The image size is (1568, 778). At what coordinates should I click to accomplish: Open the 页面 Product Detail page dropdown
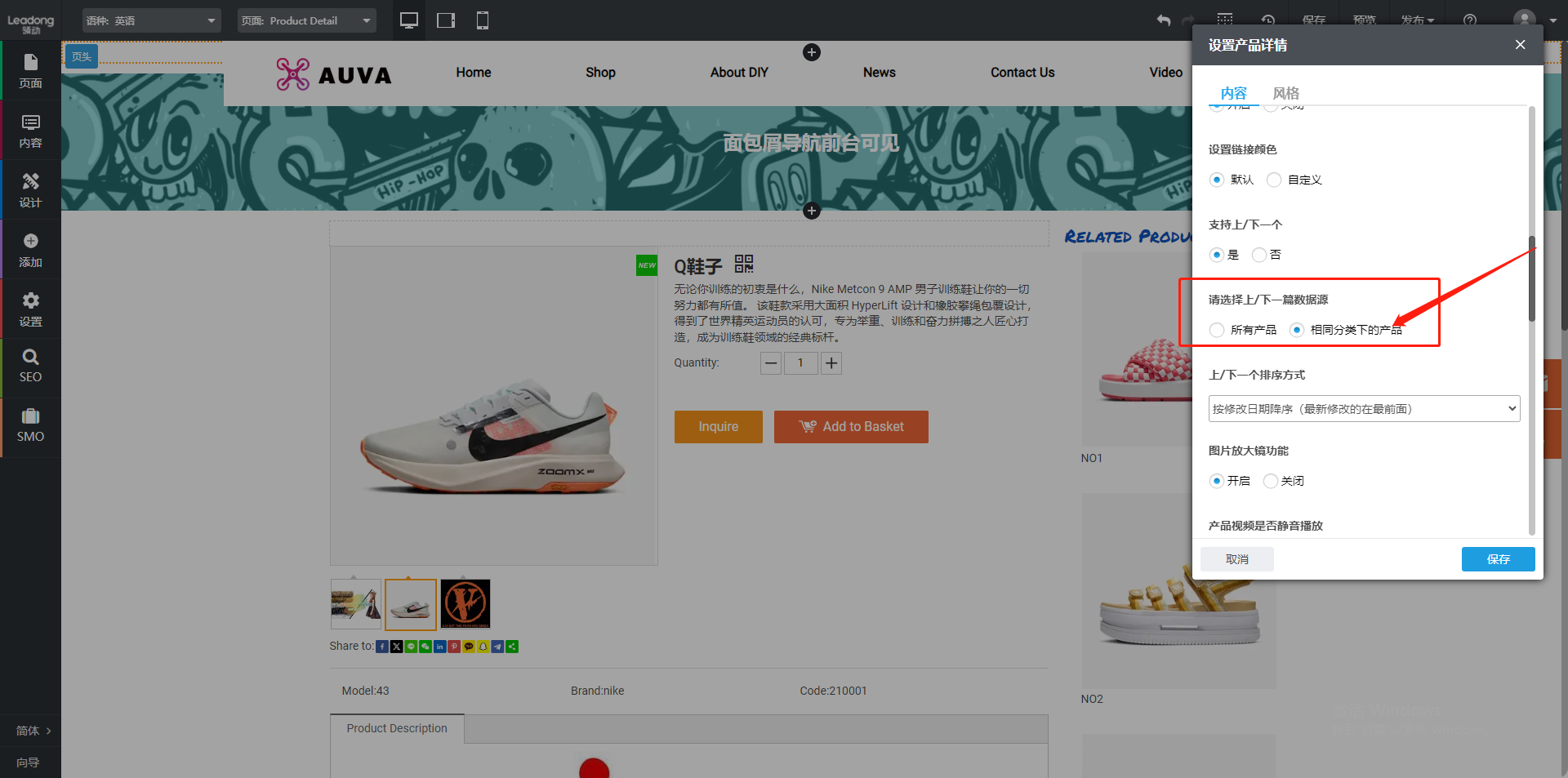point(306,20)
